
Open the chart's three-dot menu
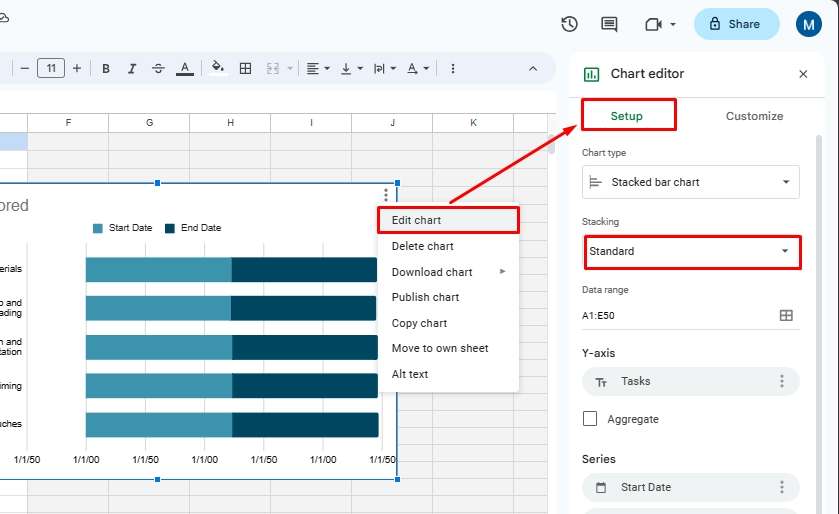tap(385, 195)
